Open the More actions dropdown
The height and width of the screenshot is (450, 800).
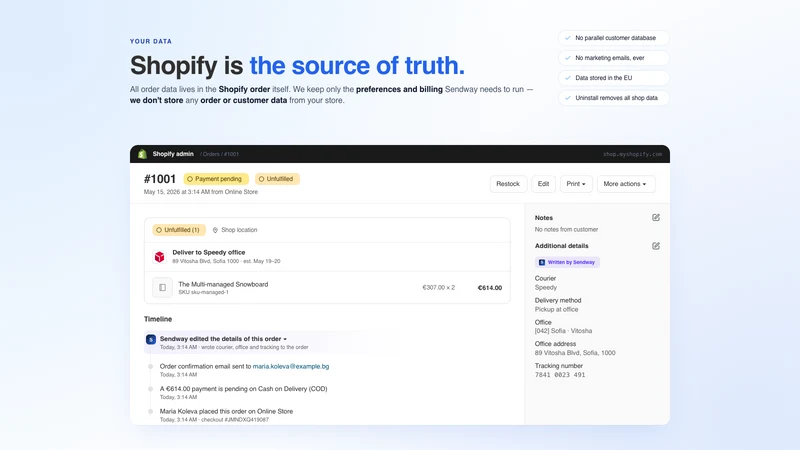click(626, 184)
